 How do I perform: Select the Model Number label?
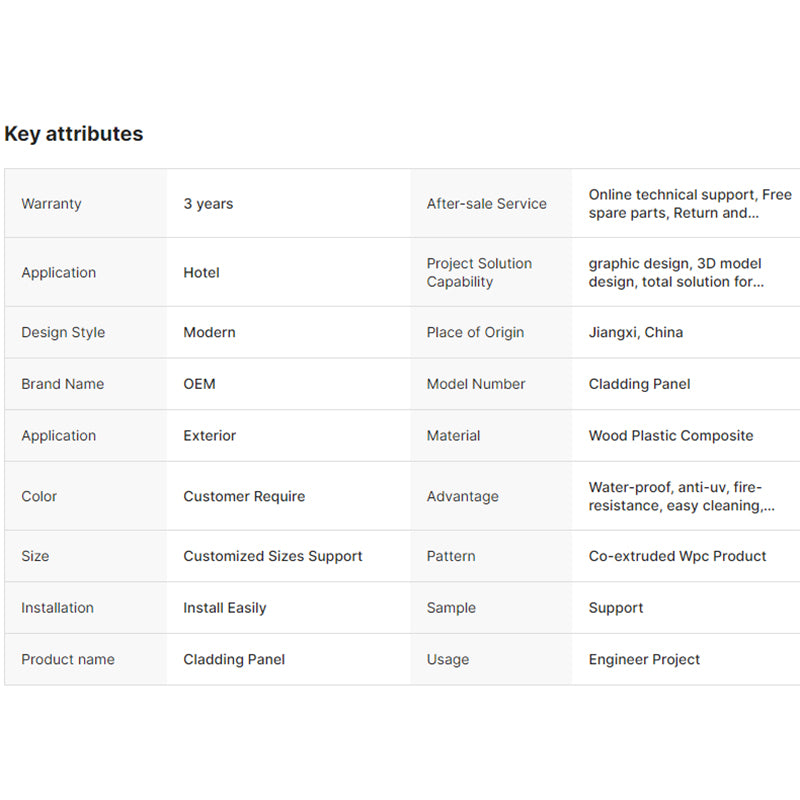click(x=476, y=384)
